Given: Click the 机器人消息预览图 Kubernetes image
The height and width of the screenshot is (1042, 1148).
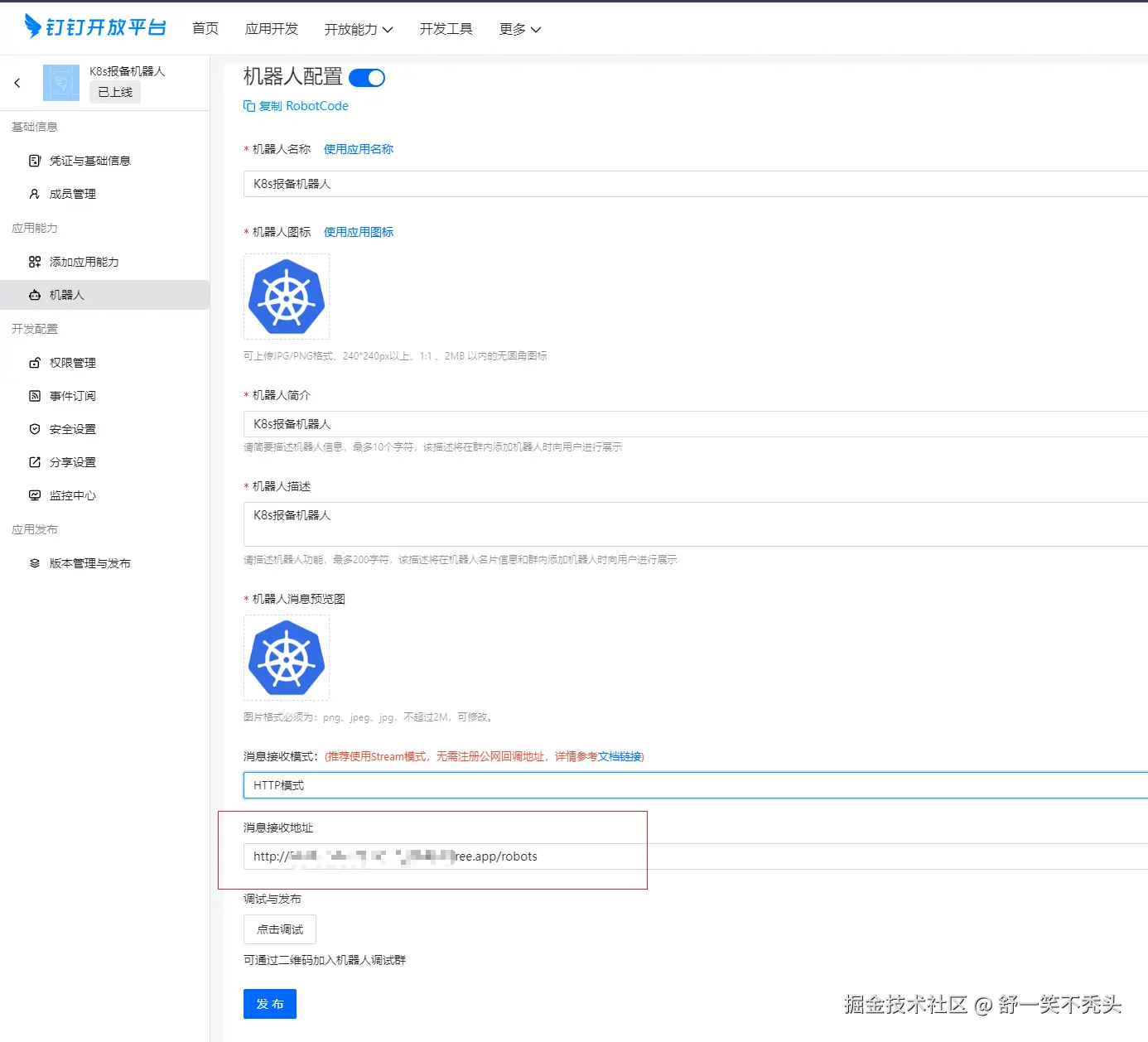Looking at the screenshot, I should (287, 658).
